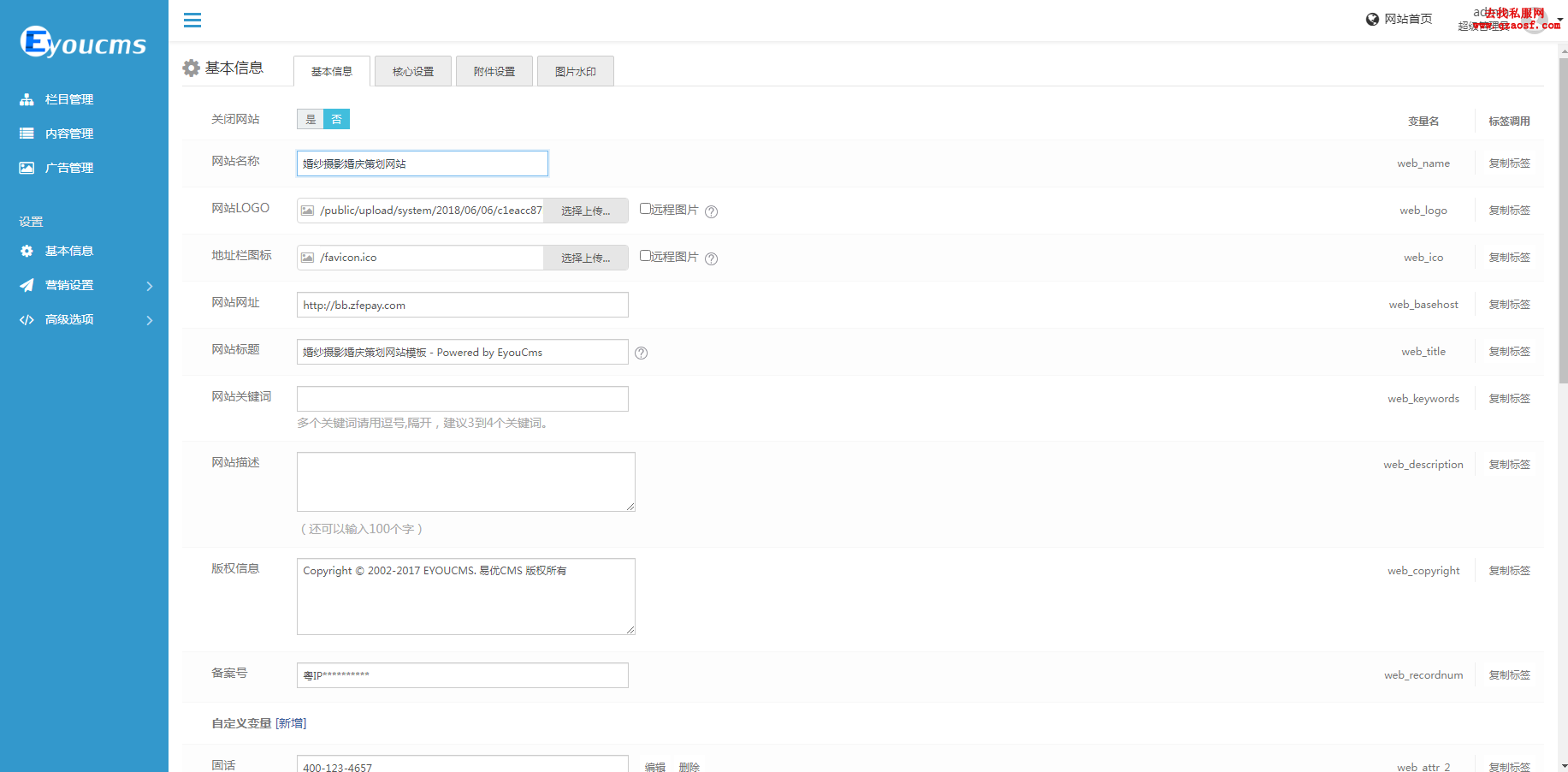This screenshot has width=1568, height=772.
Task: Click the content management list icon
Action: coord(27,134)
